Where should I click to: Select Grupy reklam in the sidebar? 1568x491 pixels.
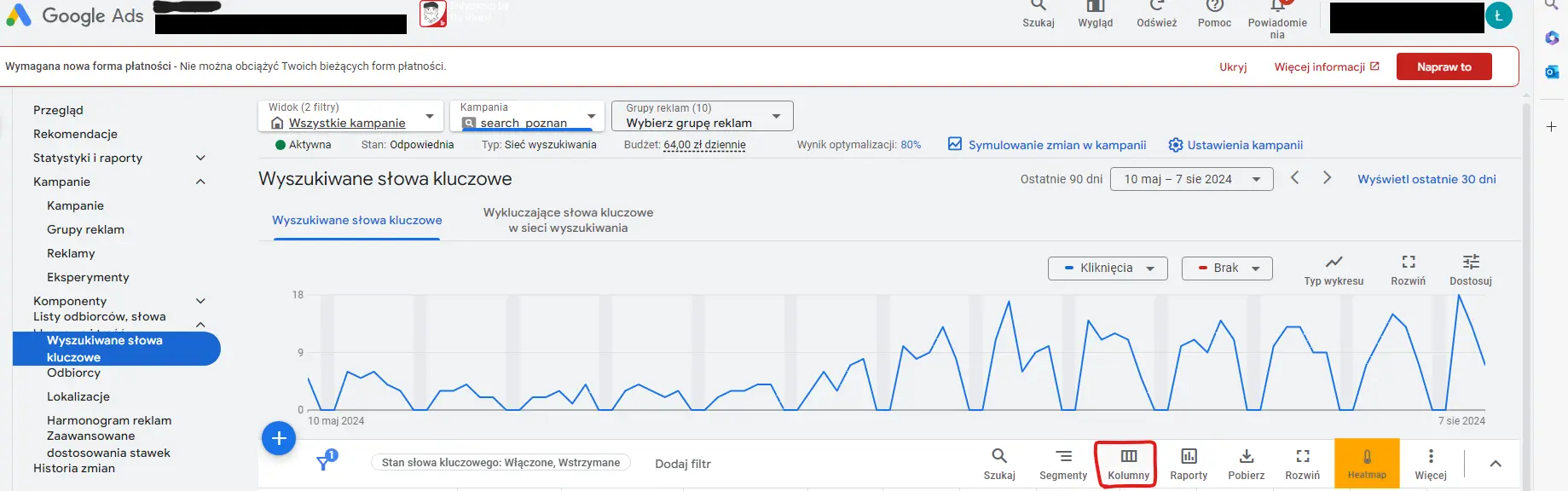[x=85, y=229]
